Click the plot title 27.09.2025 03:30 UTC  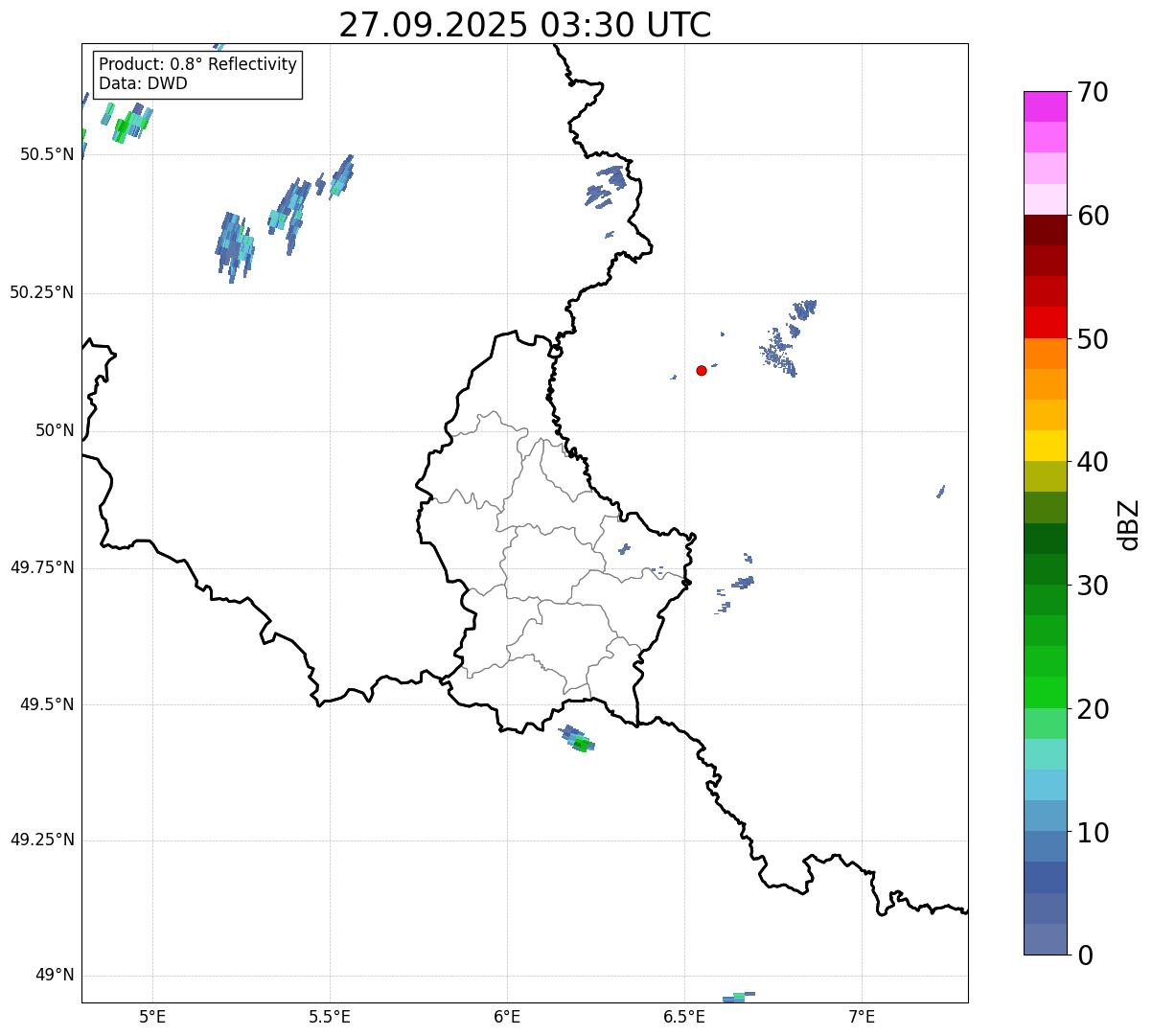(x=525, y=25)
